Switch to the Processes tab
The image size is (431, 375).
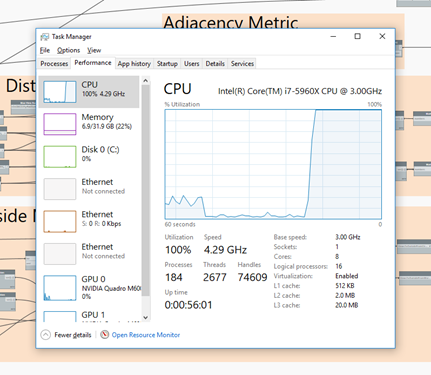[54, 64]
